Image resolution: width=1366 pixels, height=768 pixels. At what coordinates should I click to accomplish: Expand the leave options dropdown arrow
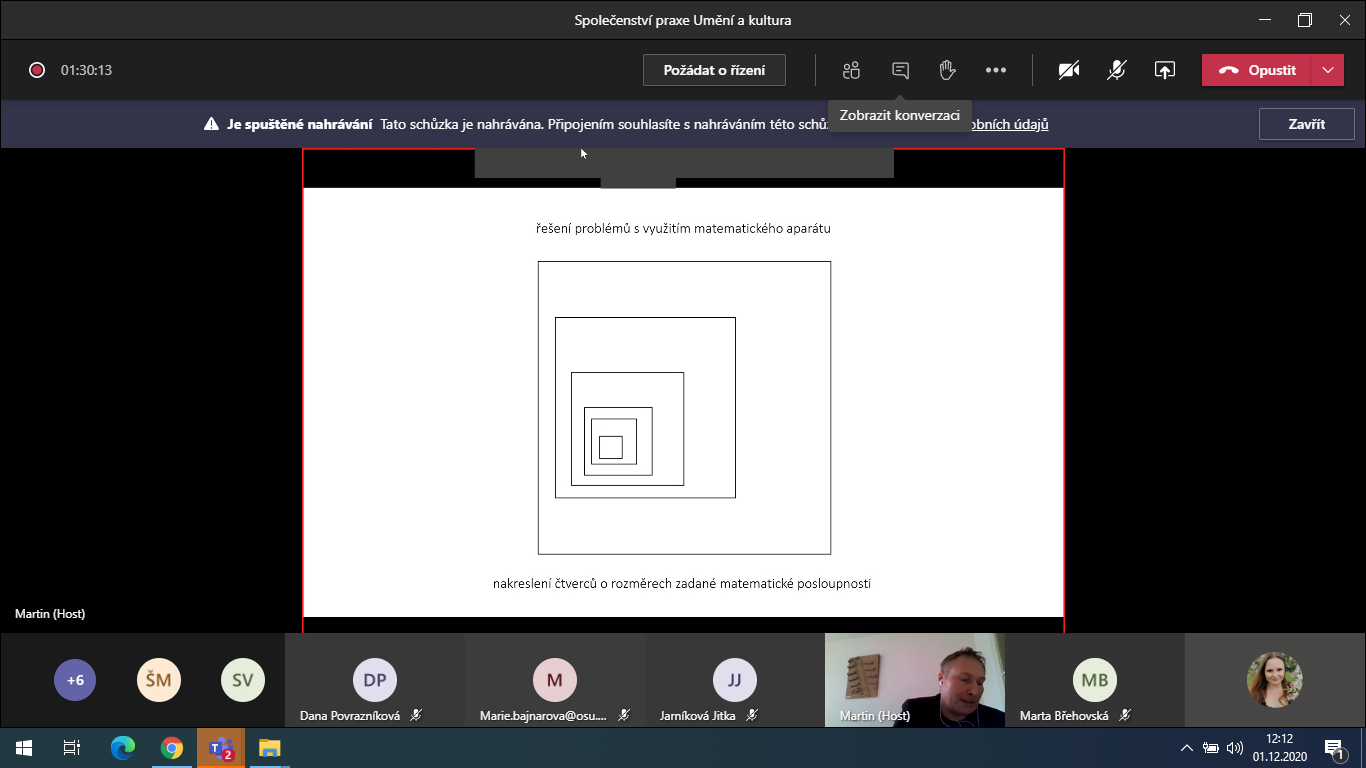pyautogui.click(x=1327, y=70)
